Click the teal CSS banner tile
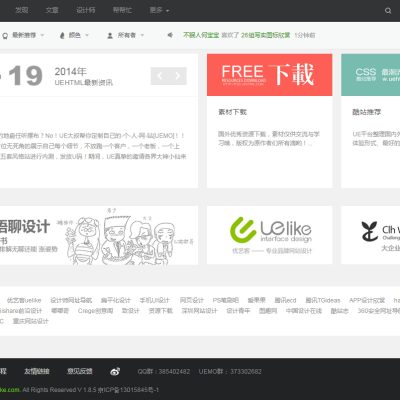The width and height of the screenshot is (400, 400). 370,75
